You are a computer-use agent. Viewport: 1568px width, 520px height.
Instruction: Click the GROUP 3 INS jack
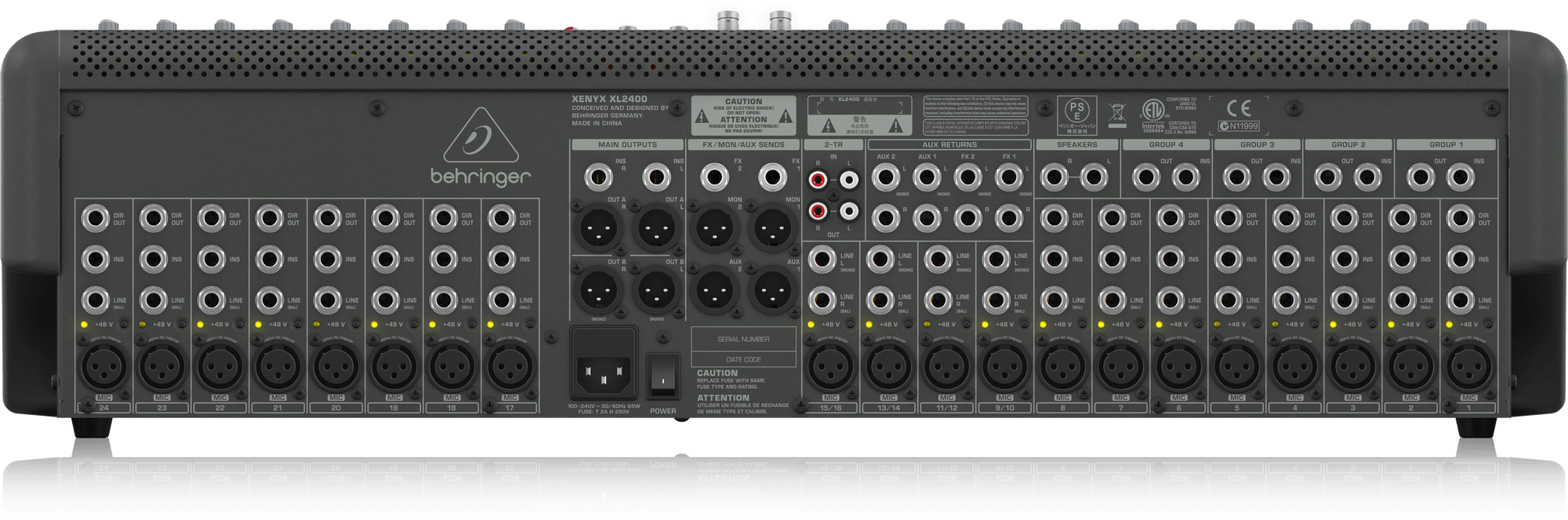coord(1276,178)
